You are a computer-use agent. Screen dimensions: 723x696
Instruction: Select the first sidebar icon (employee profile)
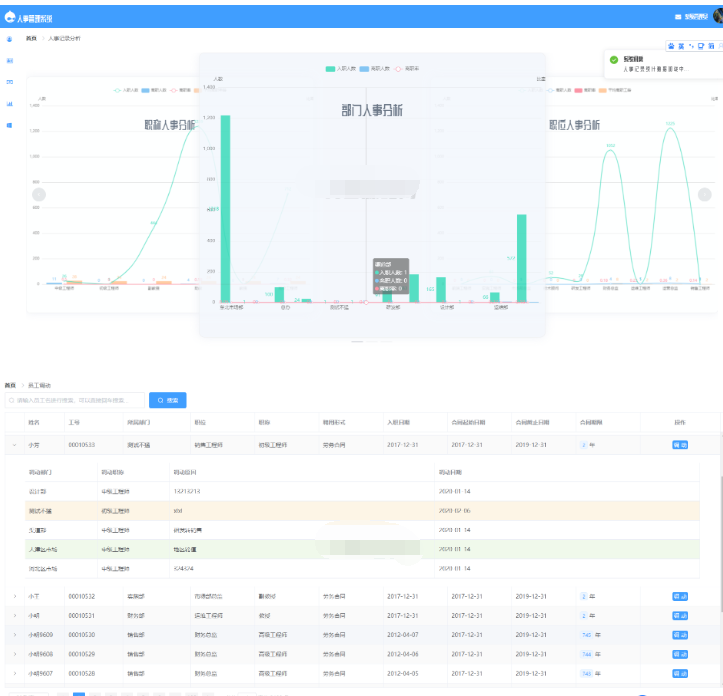point(9,39)
